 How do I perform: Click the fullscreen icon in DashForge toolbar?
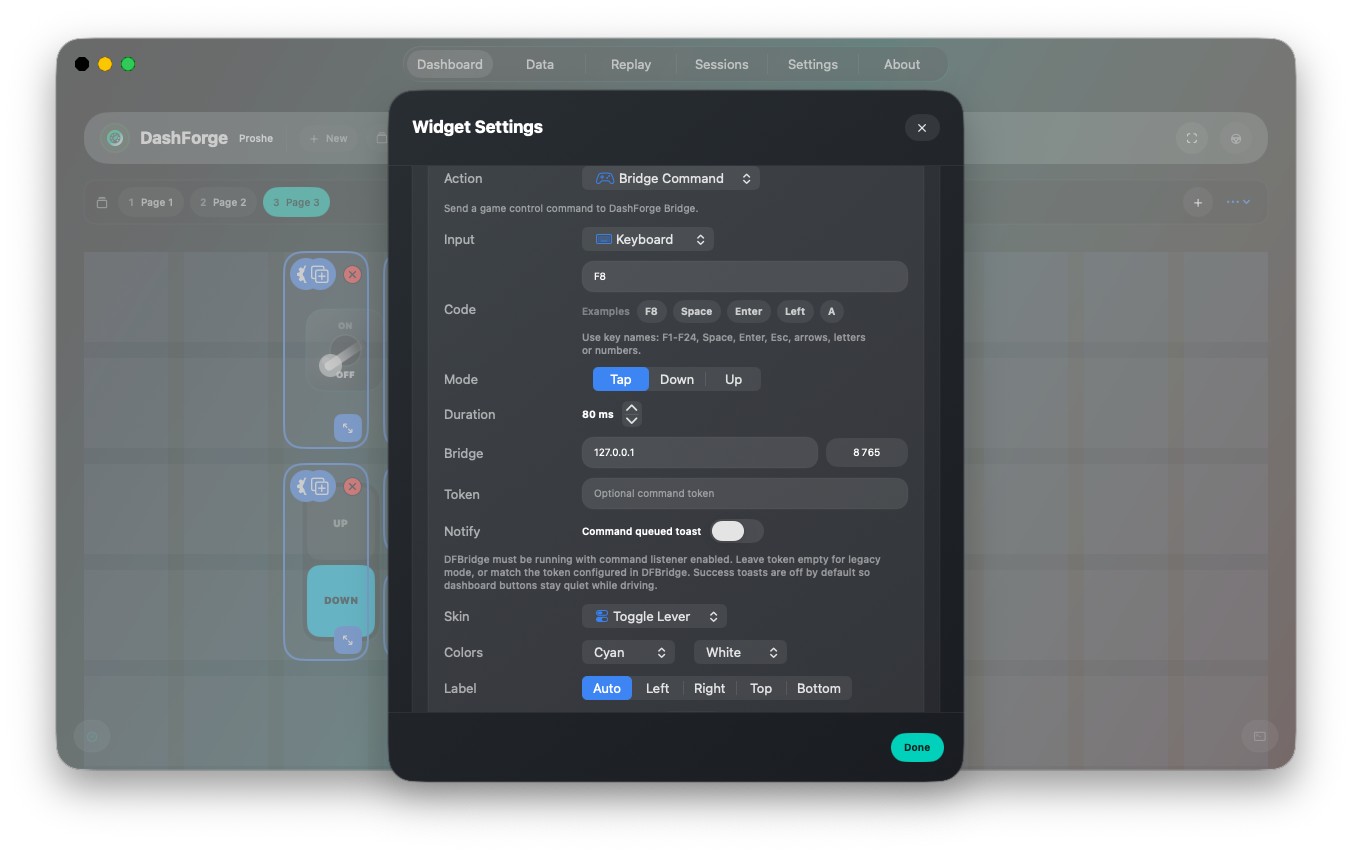(1191, 138)
